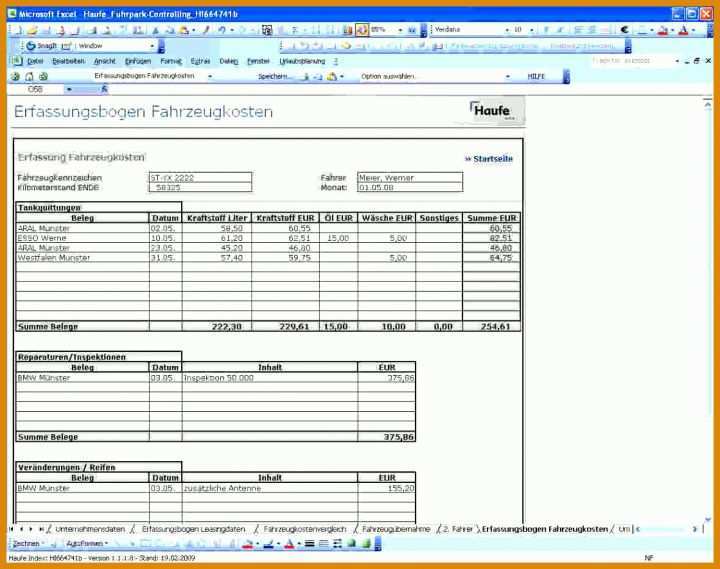720x569 pixels.
Task: Click the New workbook icon
Action: click(17, 31)
